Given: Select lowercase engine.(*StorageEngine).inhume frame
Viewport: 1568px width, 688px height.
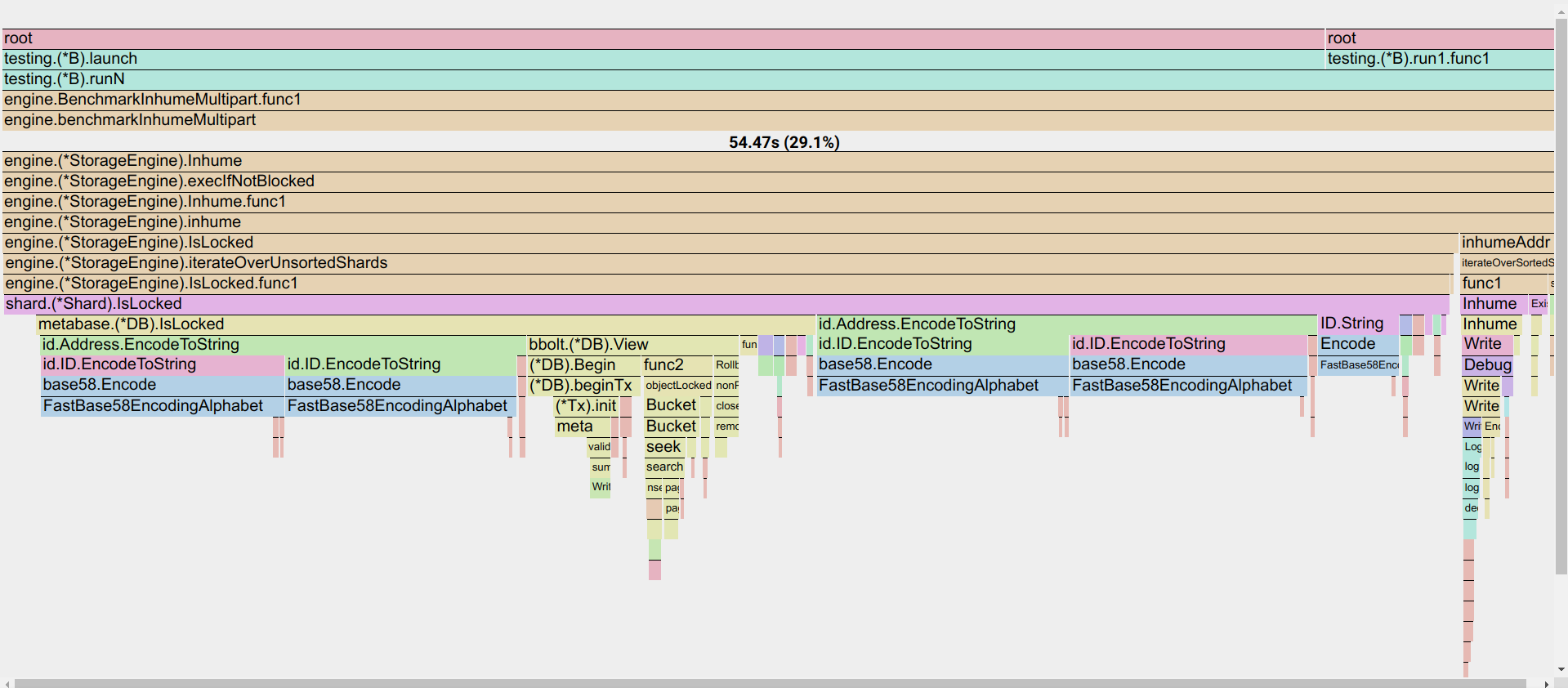Looking at the screenshot, I should [x=778, y=222].
